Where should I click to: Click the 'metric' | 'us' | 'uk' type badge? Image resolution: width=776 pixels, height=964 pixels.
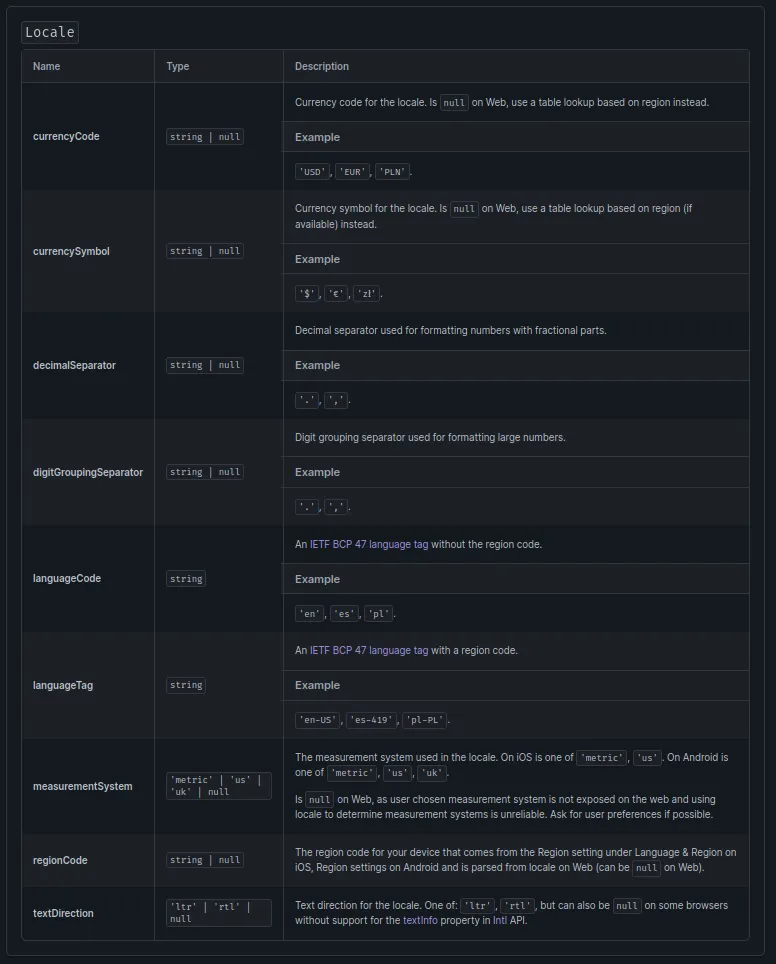point(218,786)
